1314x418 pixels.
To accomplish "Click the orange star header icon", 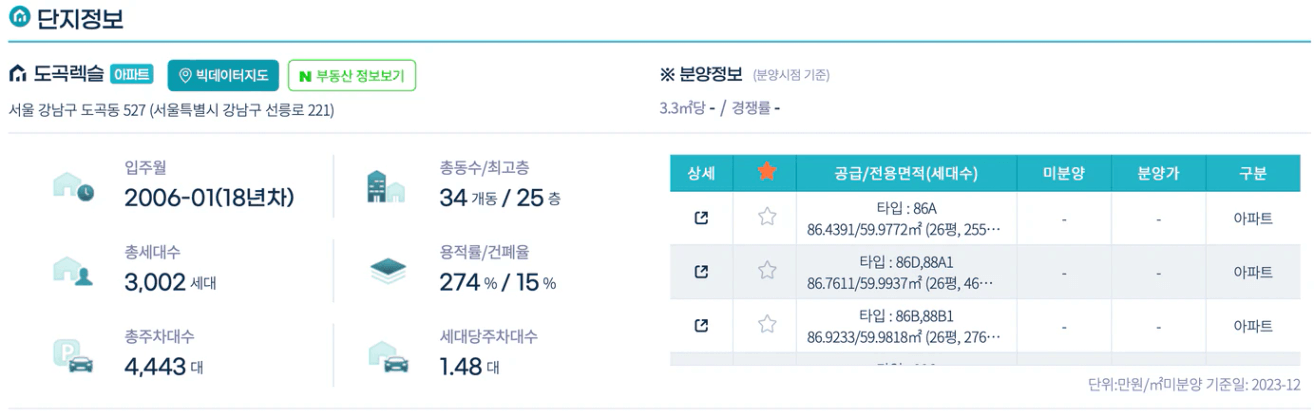I will pyautogui.click(x=767, y=172).
